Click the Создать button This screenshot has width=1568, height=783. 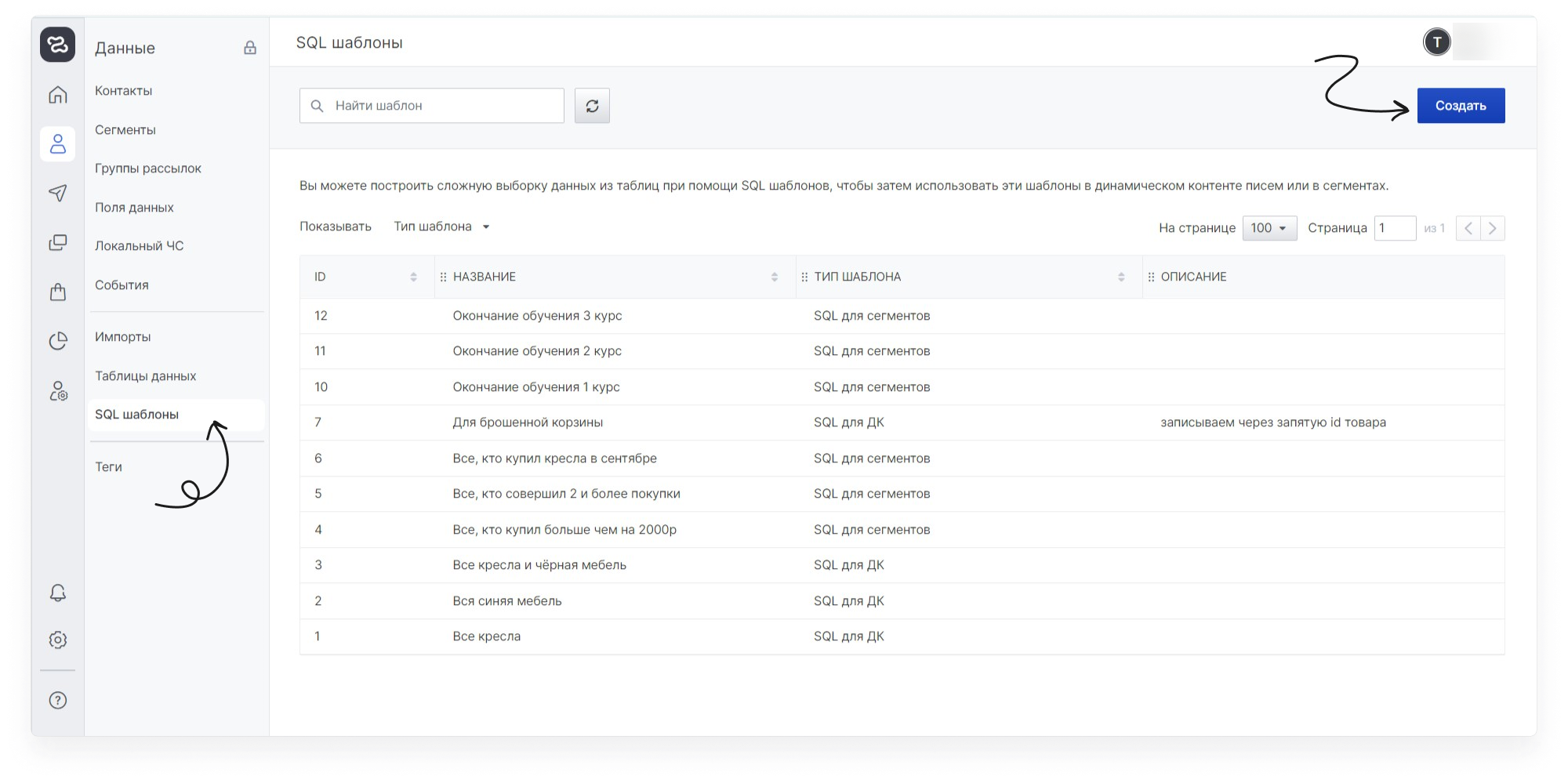[x=1461, y=106]
